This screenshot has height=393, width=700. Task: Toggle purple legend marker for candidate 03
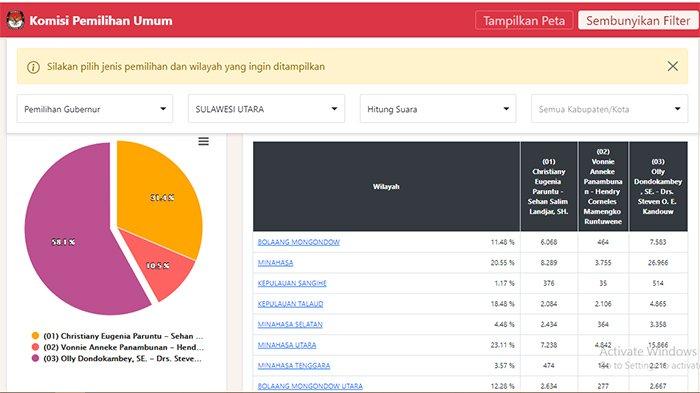(x=35, y=358)
